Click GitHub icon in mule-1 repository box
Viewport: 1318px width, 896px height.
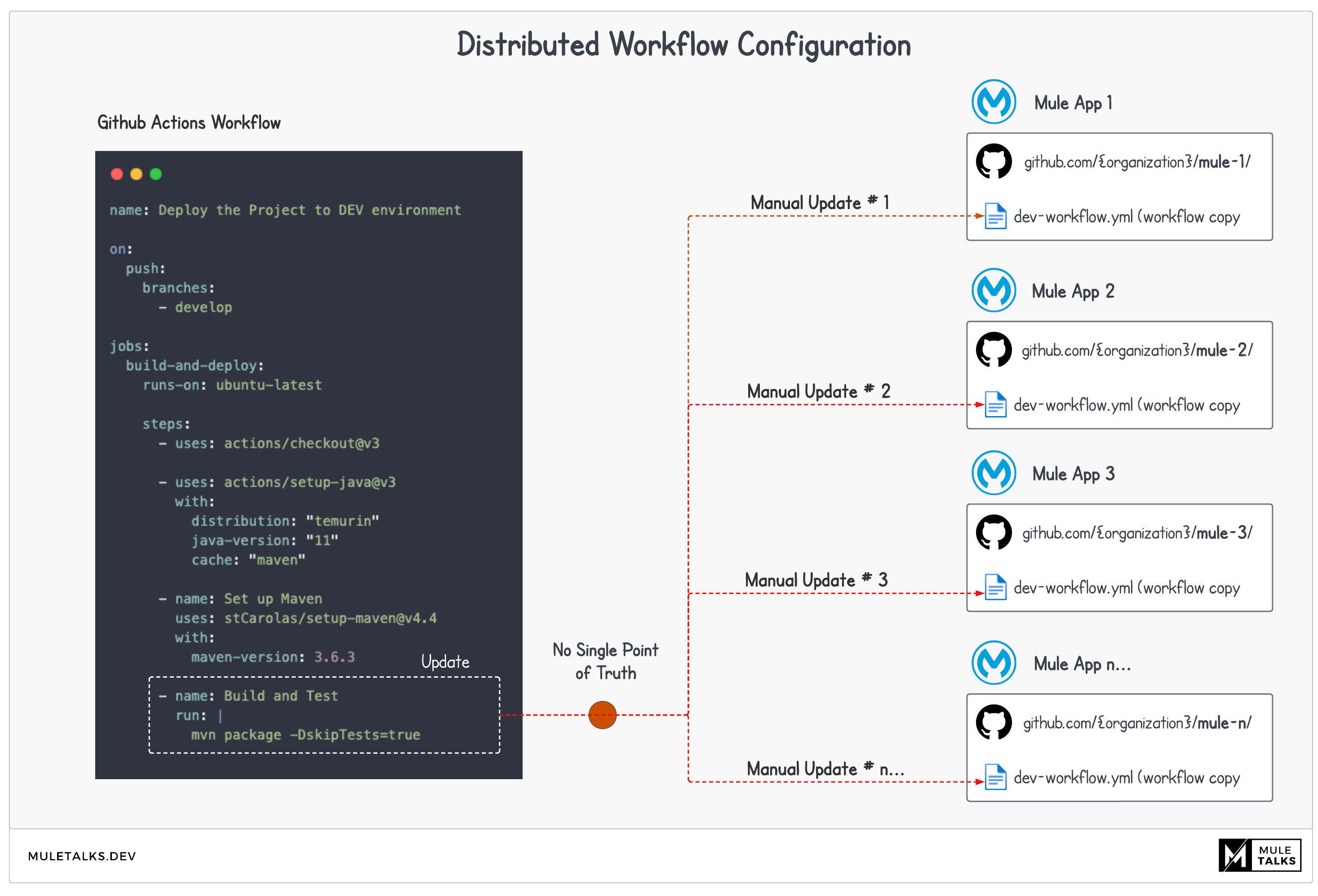point(994,161)
